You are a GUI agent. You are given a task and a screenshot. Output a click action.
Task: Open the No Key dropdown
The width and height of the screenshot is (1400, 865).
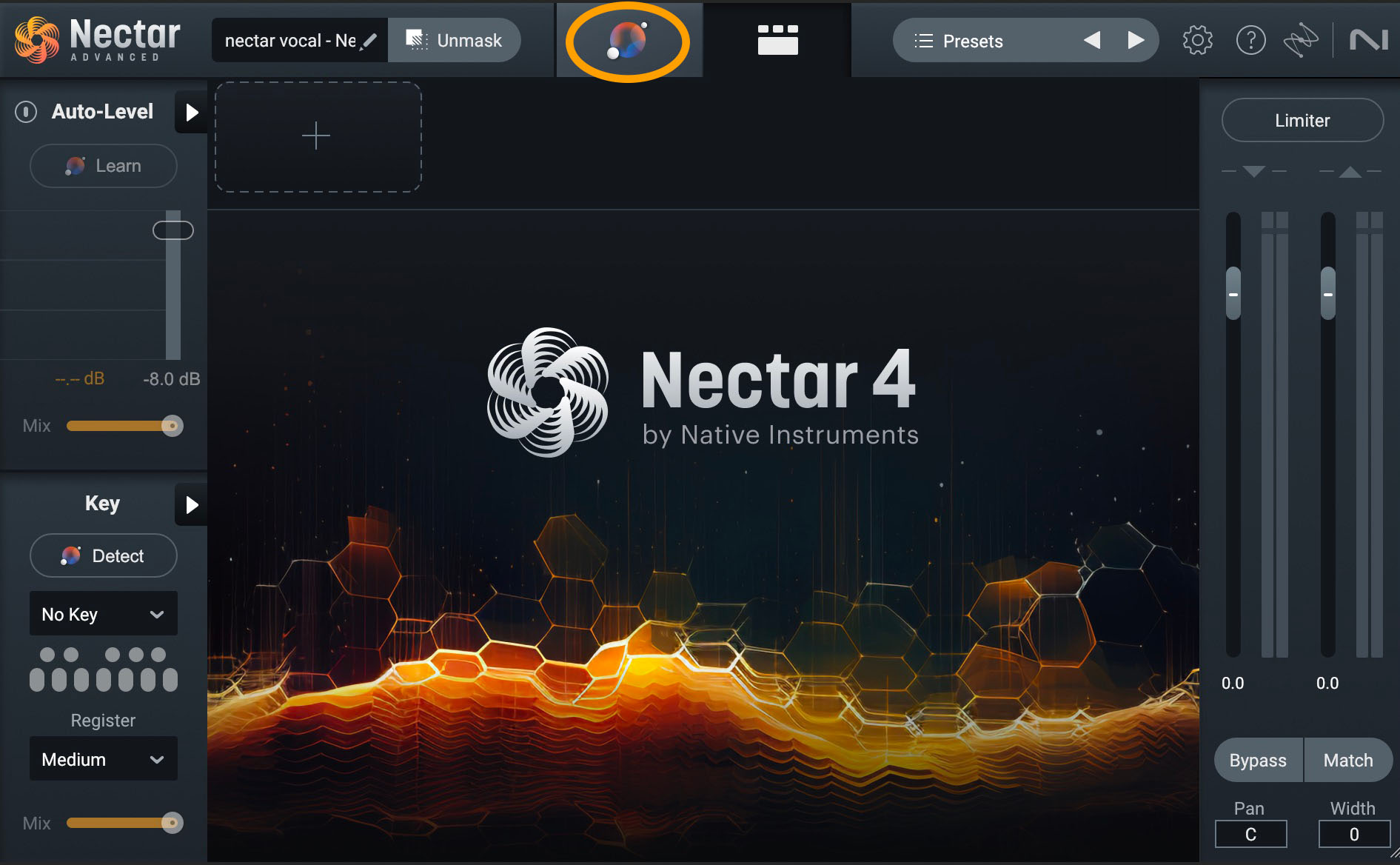click(104, 614)
